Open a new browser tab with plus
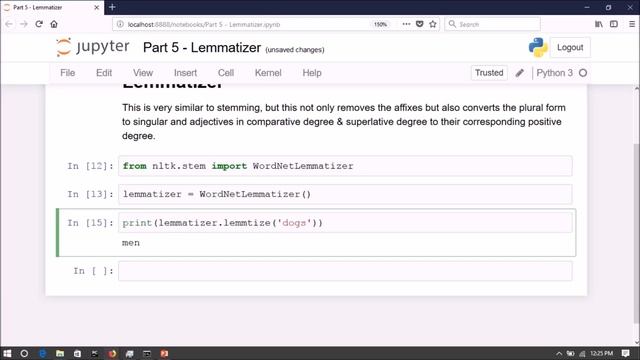The width and height of the screenshot is (640, 360). 112,7
